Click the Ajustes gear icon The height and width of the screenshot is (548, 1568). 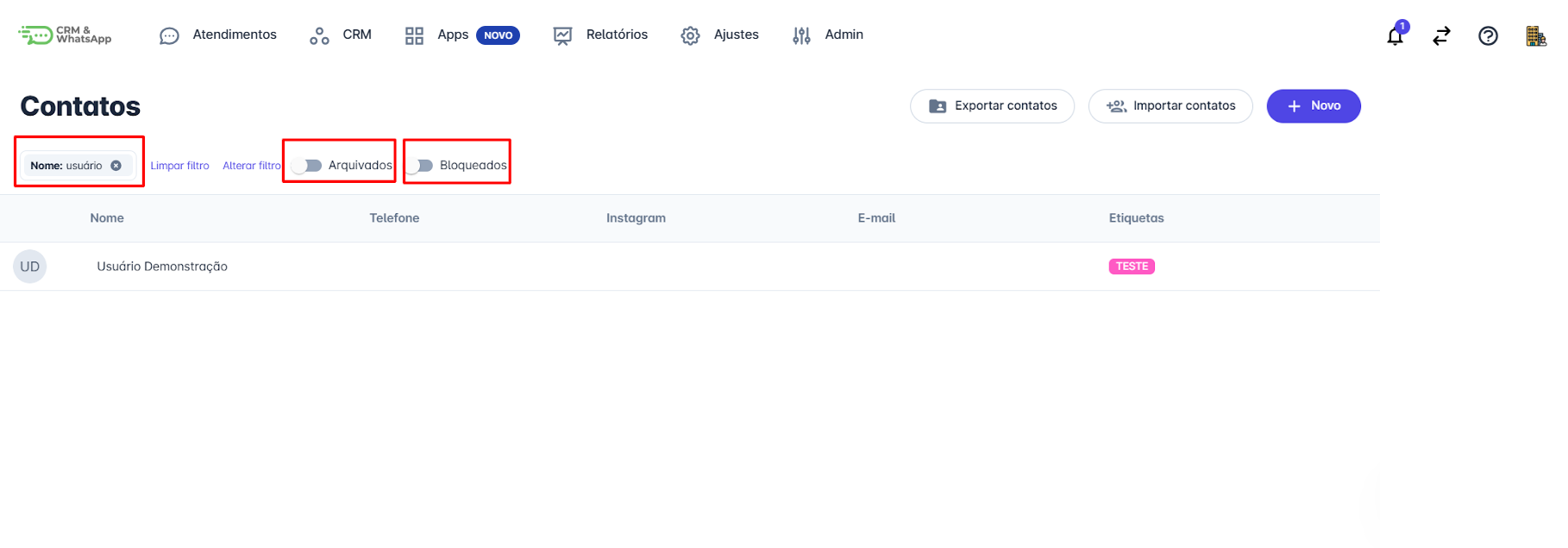(x=690, y=35)
